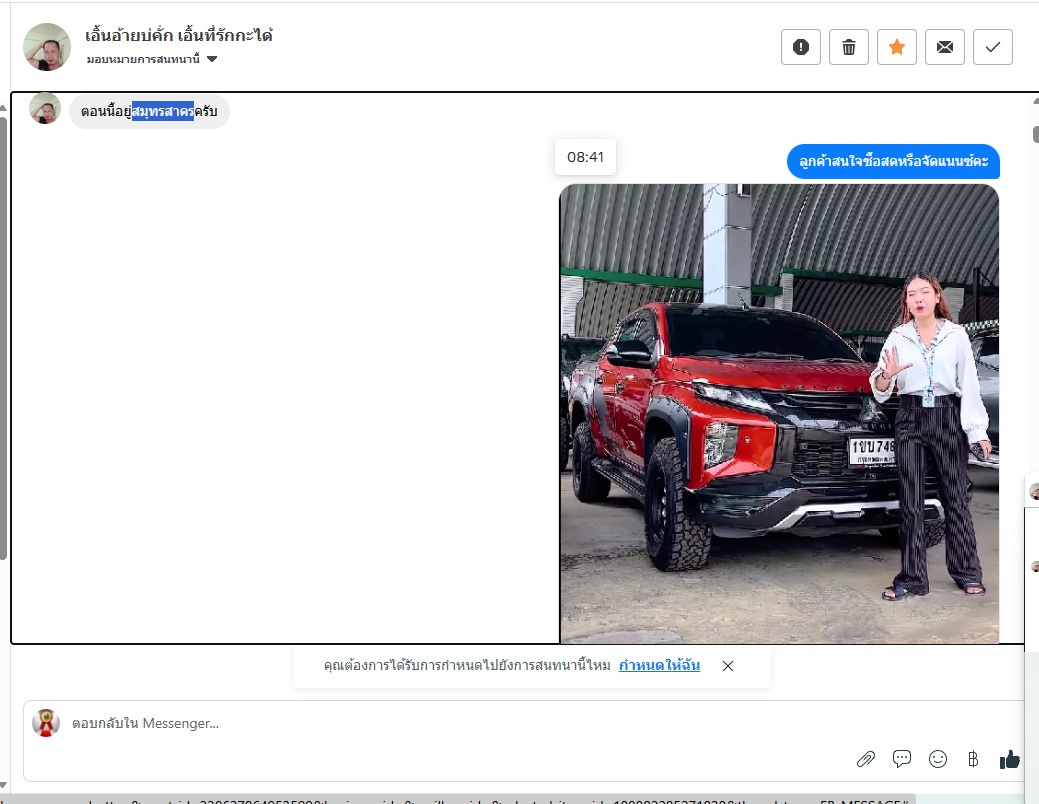Select the blue ลูกค้าสนใจซื้อสด message bubble
Image resolution: width=1039 pixels, height=804 pixels.
click(x=893, y=161)
